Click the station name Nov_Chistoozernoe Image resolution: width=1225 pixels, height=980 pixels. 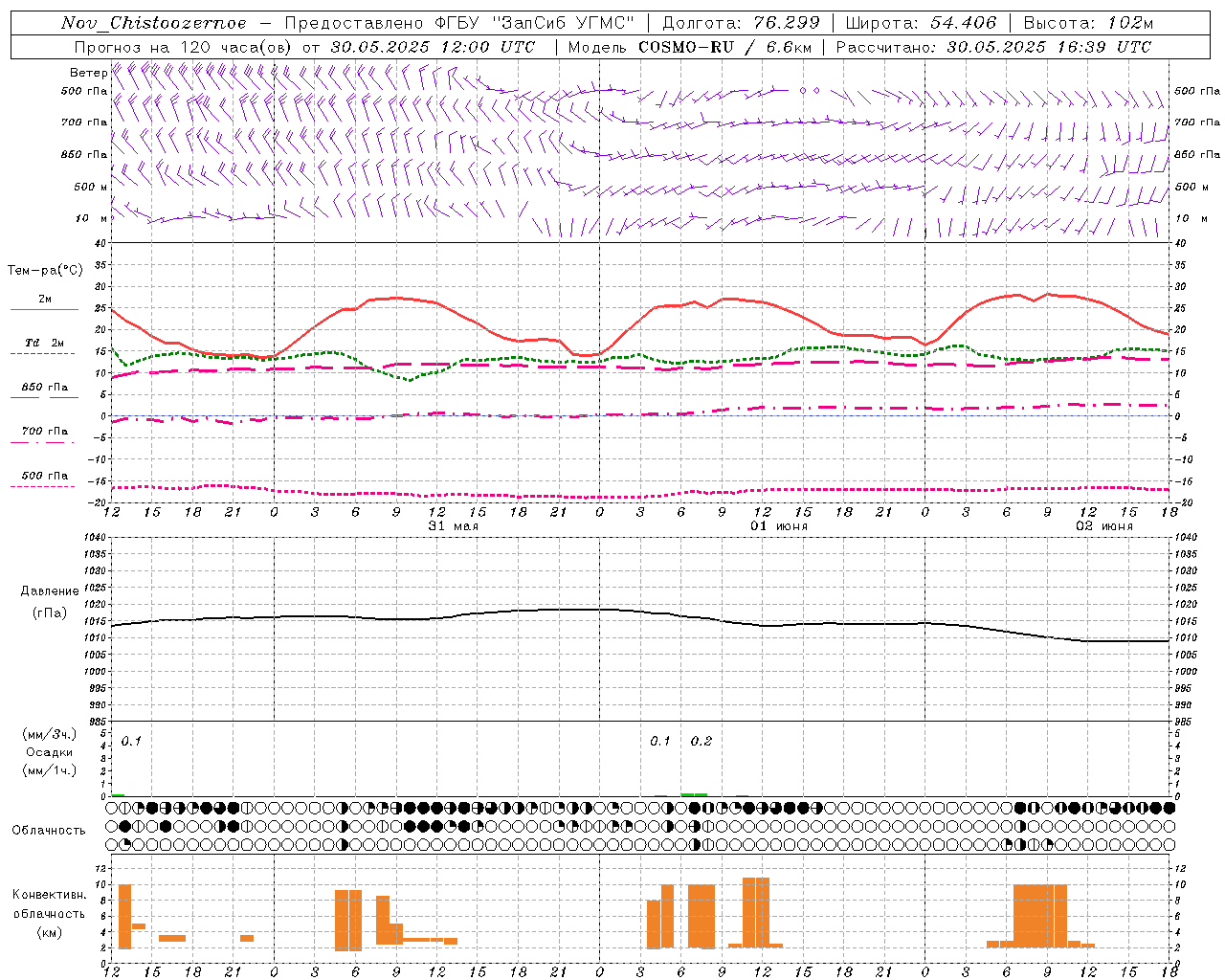click(x=154, y=23)
